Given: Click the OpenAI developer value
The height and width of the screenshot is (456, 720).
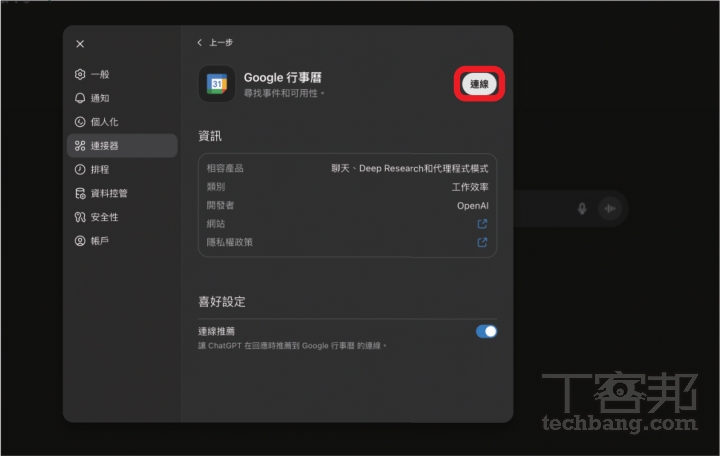Looking at the screenshot, I should click(472, 206).
